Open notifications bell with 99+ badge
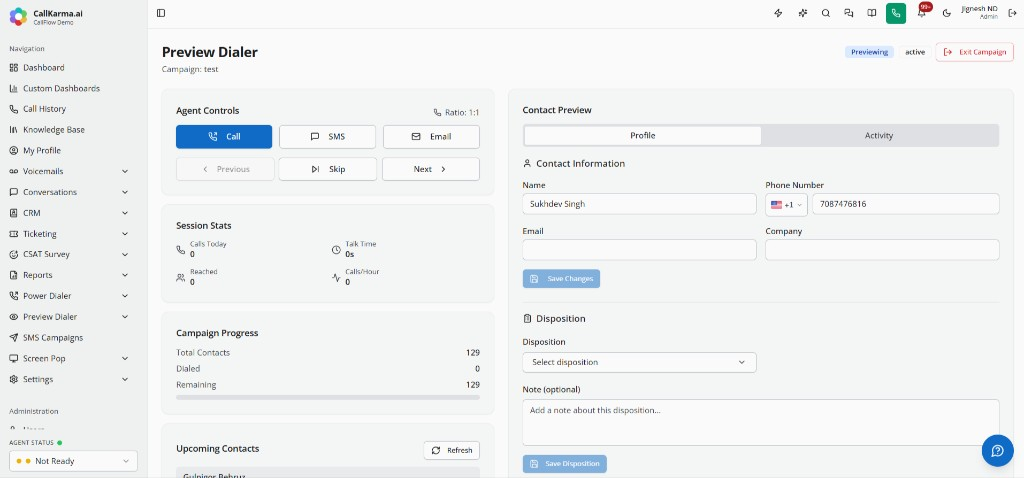The height and width of the screenshot is (478, 1024). click(x=922, y=12)
